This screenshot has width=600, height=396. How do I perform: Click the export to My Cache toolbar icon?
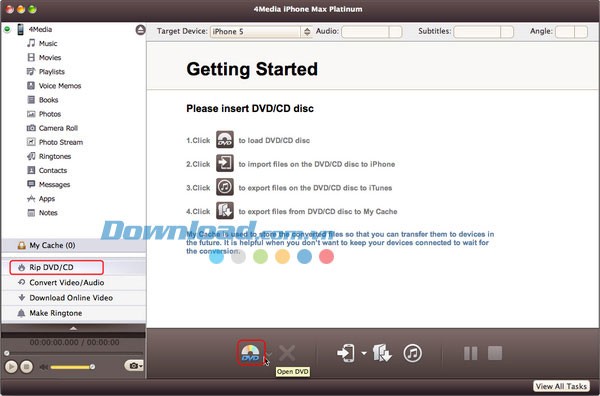382,353
